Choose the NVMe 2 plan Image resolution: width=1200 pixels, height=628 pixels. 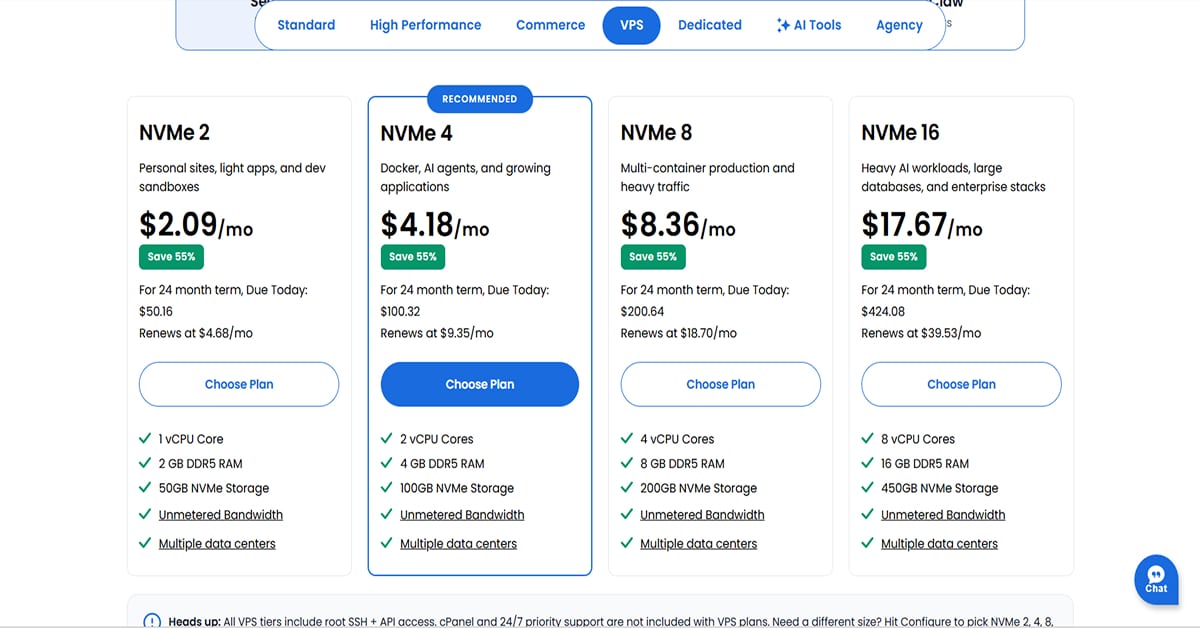tap(239, 384)
